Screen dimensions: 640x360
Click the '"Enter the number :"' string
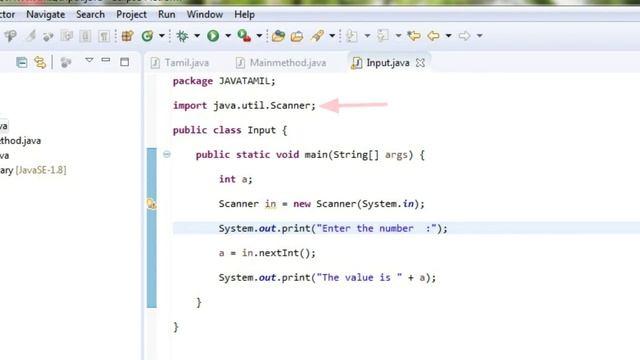376,229
